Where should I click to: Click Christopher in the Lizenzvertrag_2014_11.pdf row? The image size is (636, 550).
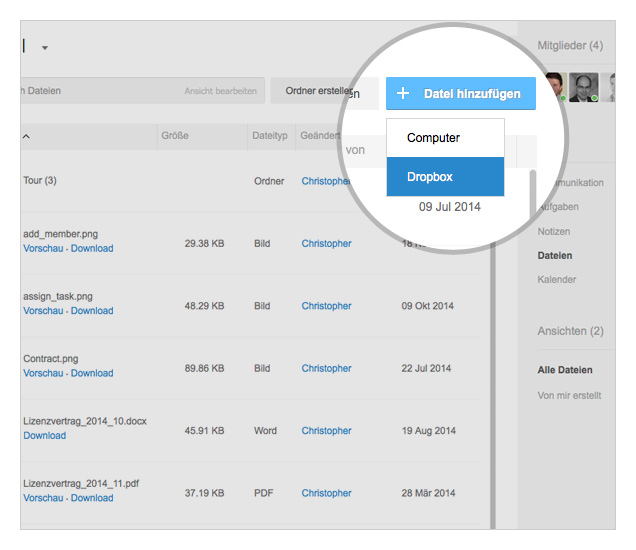click(x=326, y=493)
